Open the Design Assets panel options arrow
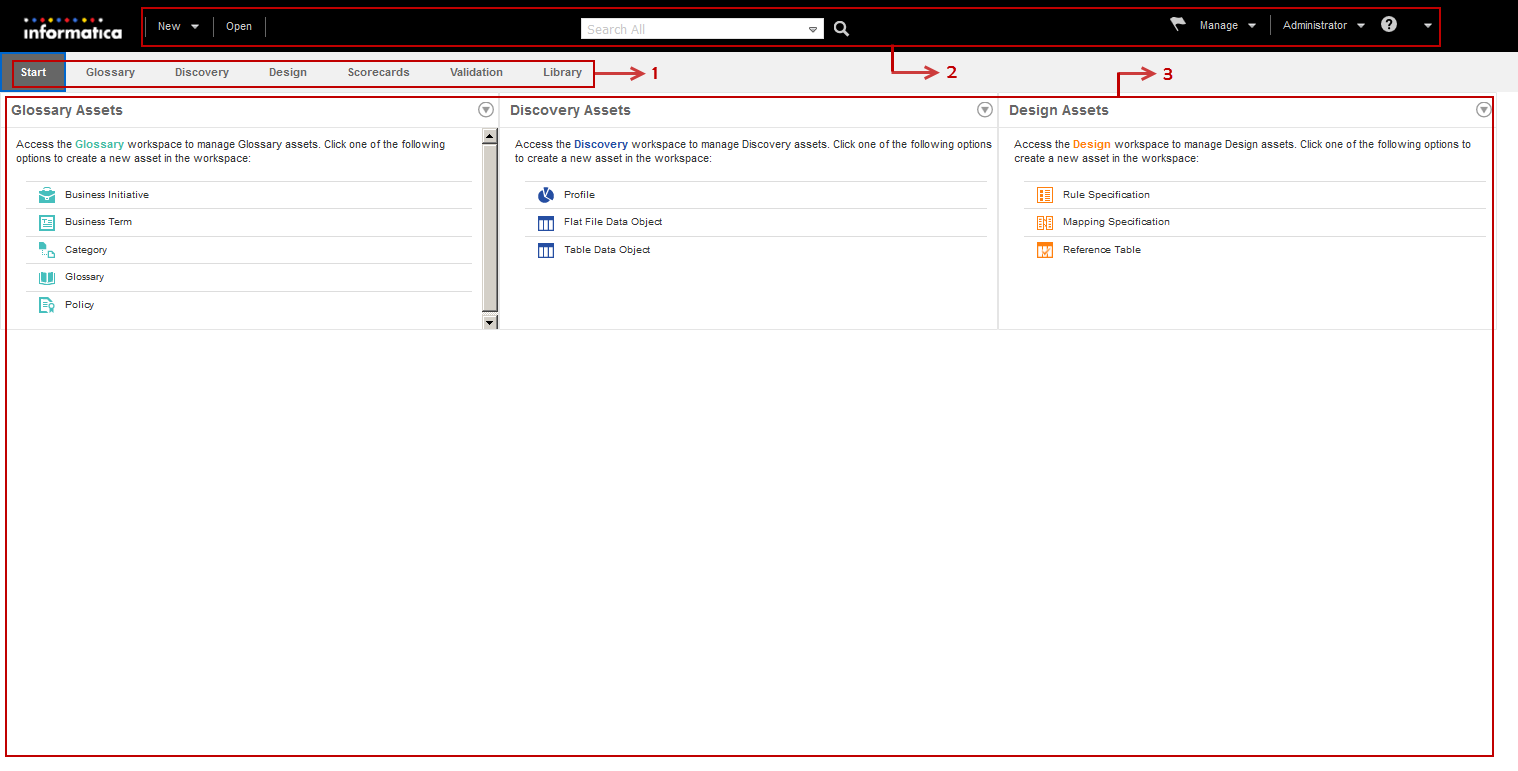The image size is (1518, 771). [x=1484, y=110]
